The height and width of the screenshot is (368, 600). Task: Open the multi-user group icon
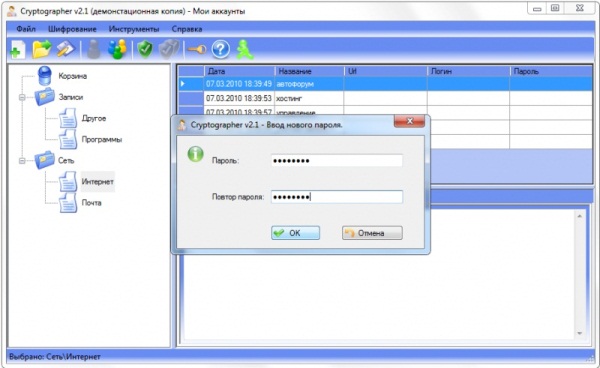117,49
